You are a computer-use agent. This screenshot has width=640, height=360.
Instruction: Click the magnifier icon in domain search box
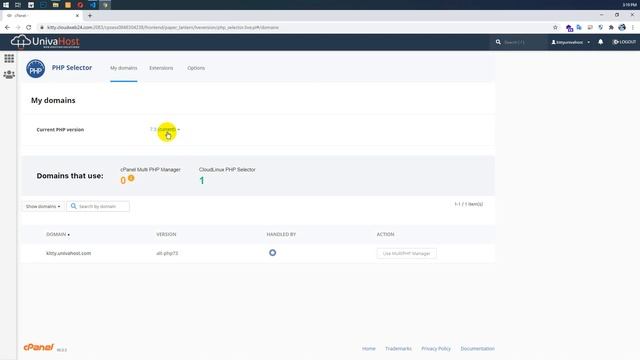(73, 206)
